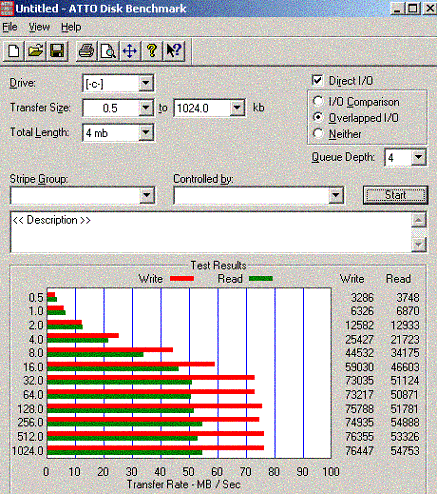Open the Total Length dropdown

[x=146, y=133]
